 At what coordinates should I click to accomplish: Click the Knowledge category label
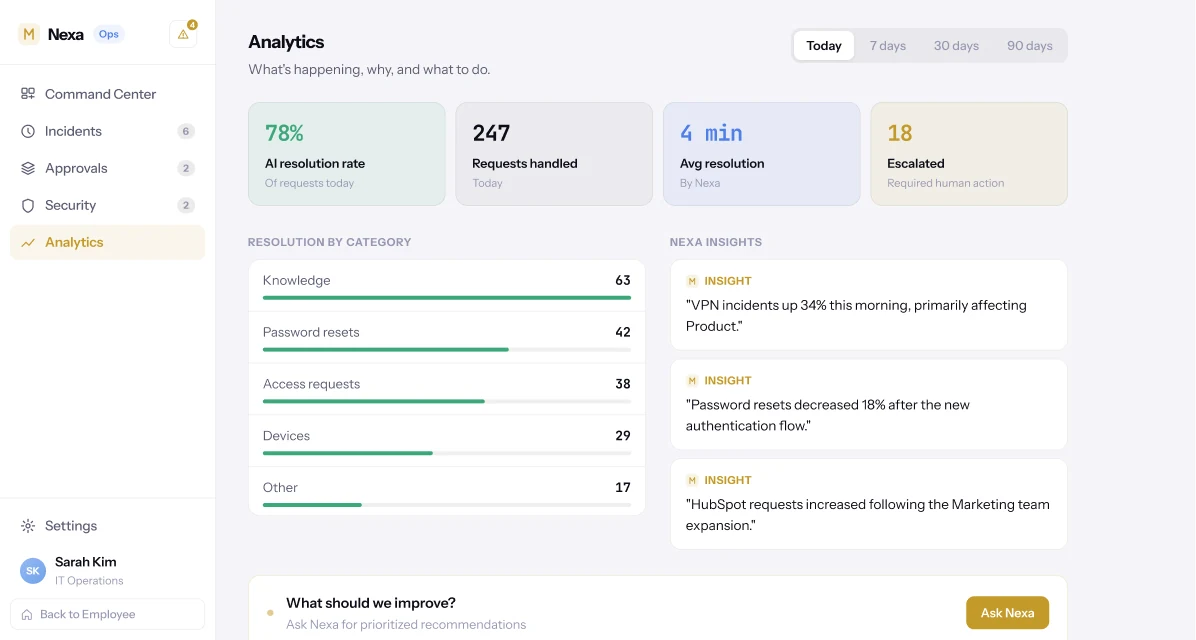tap(297, 281)
